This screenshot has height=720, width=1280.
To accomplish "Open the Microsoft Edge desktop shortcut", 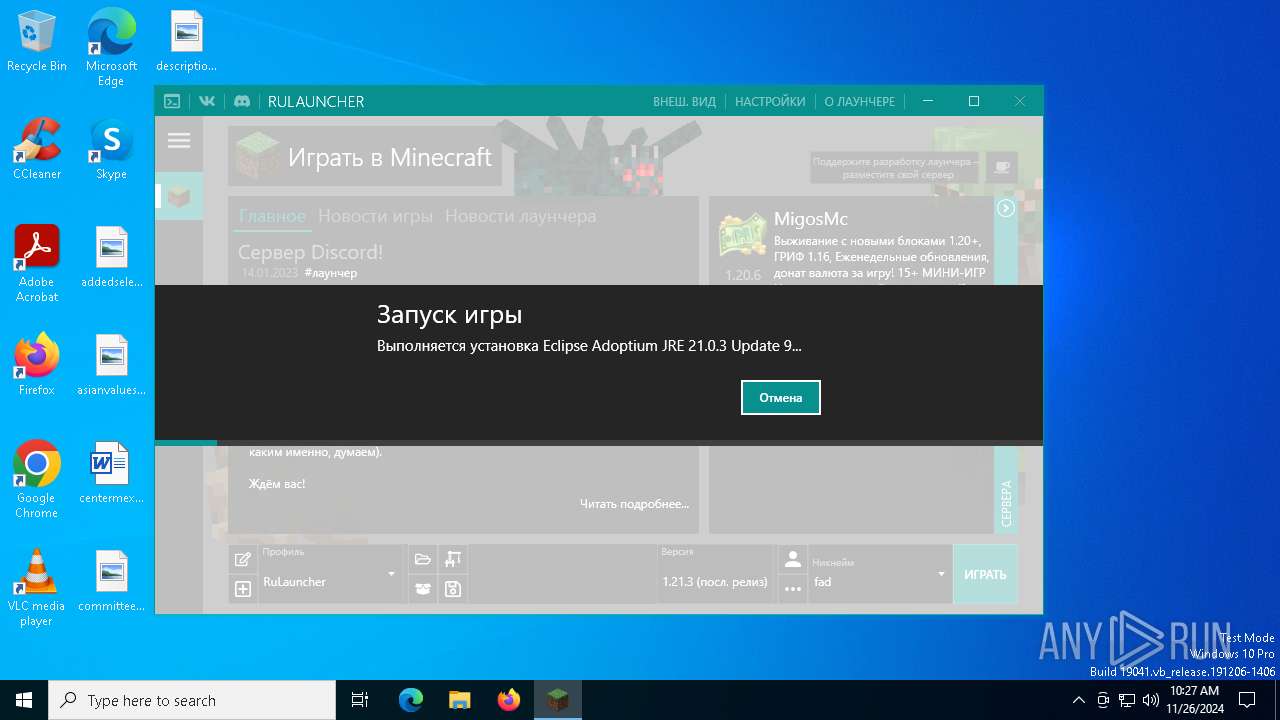I will pyautogui.click(x=111, y=48).
